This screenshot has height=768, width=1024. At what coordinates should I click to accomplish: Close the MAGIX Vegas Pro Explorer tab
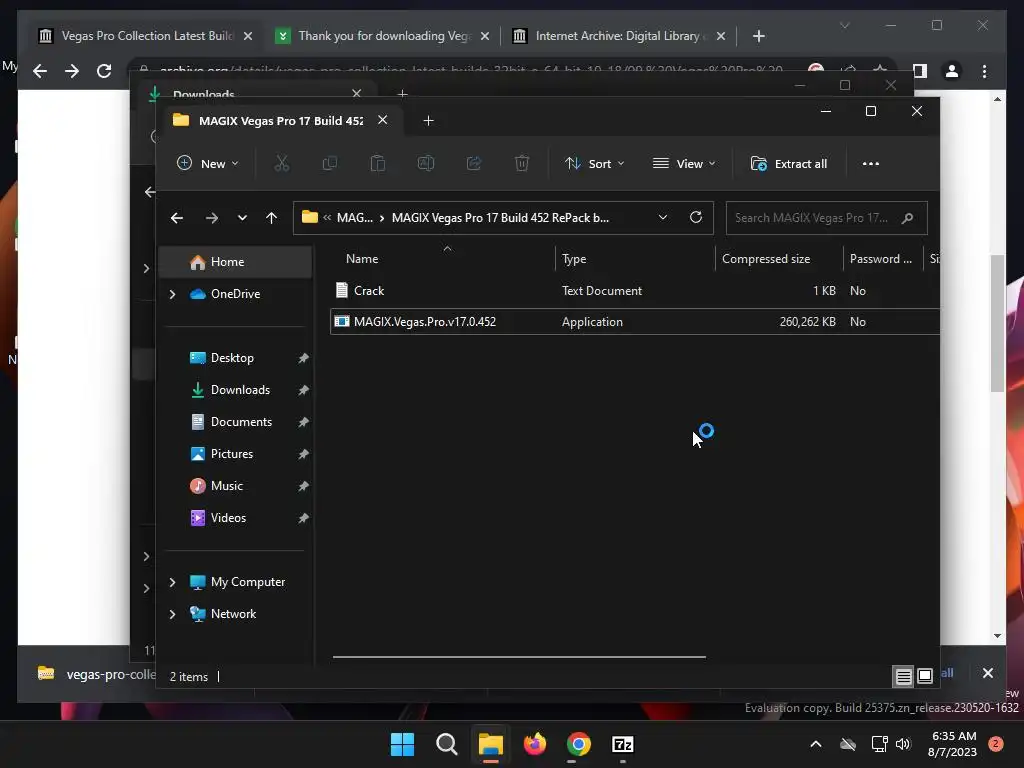383,120
